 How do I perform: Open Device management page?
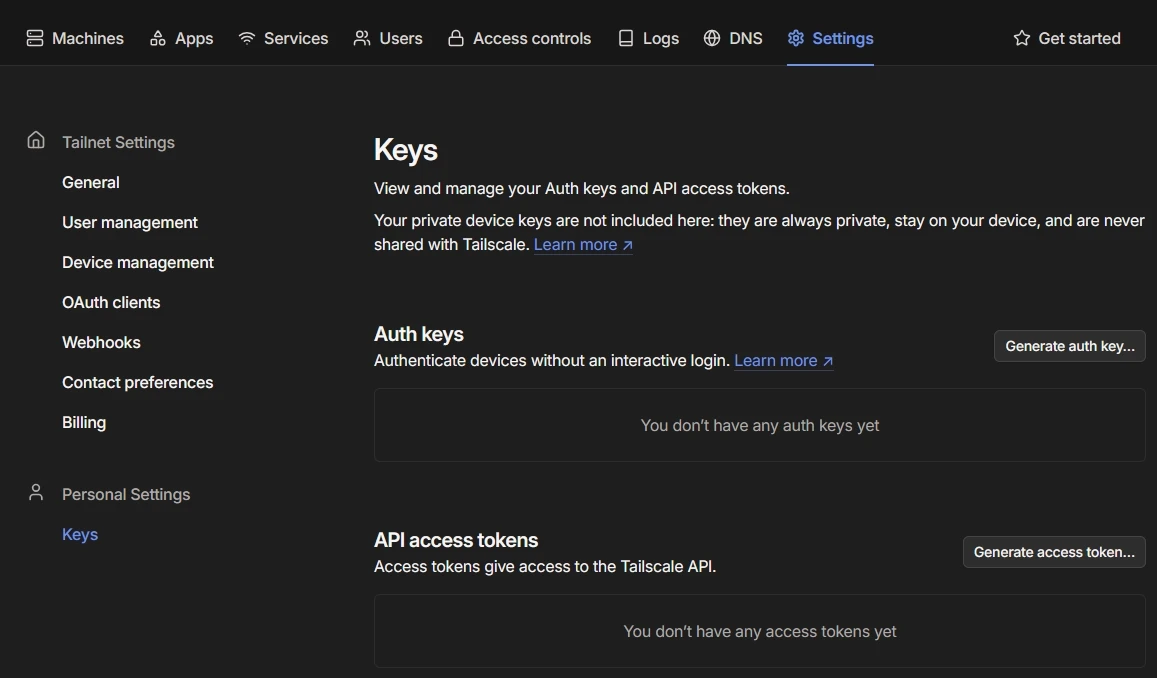138,262
